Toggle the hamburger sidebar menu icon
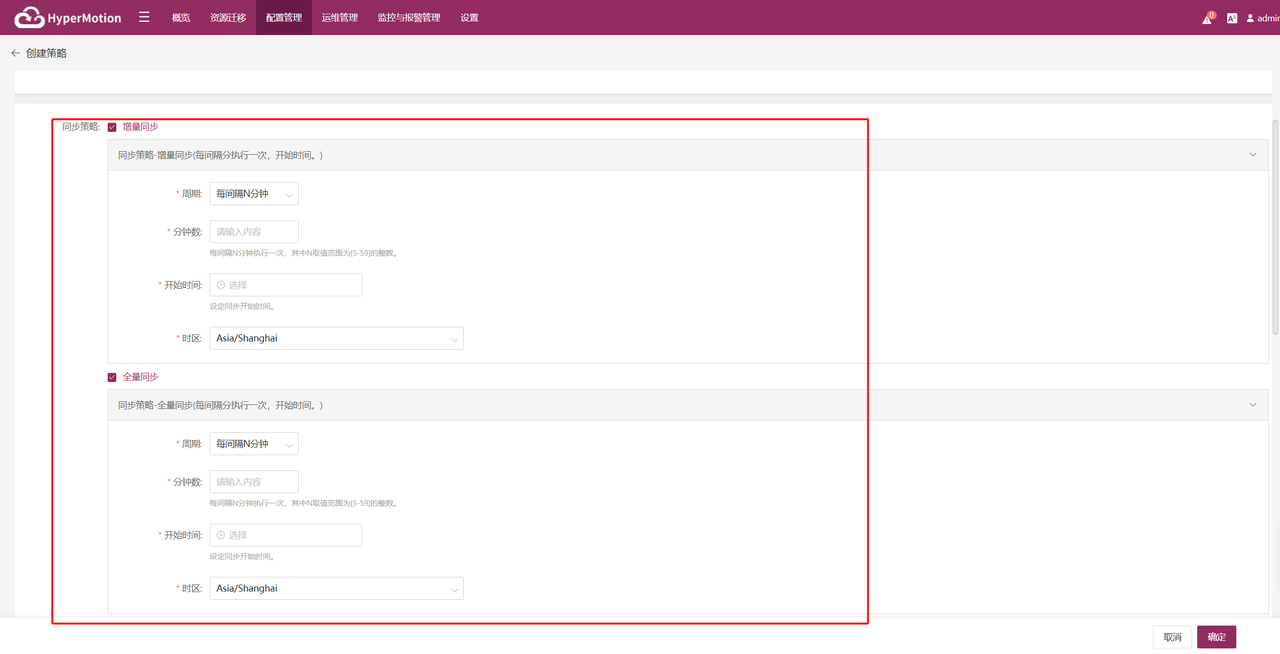Screen dimensions: 1280x654 [144, 17]
